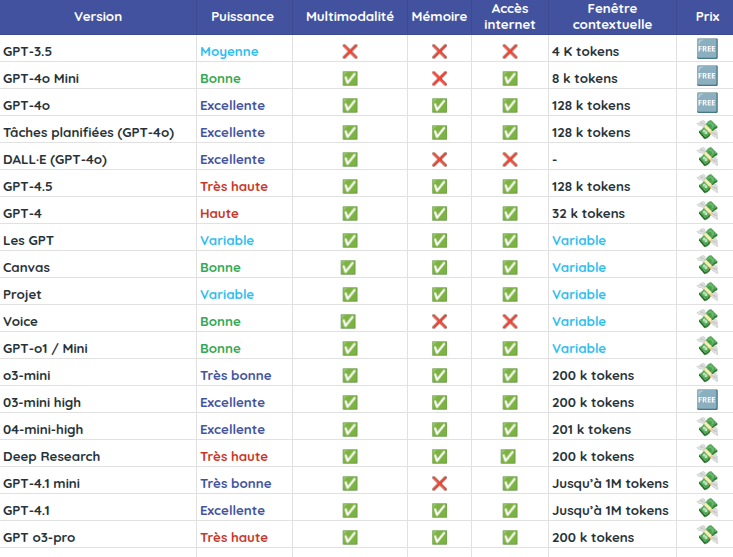Click the Accès internet check for Deep Research

pyautogui.click(x=508, y=457)
